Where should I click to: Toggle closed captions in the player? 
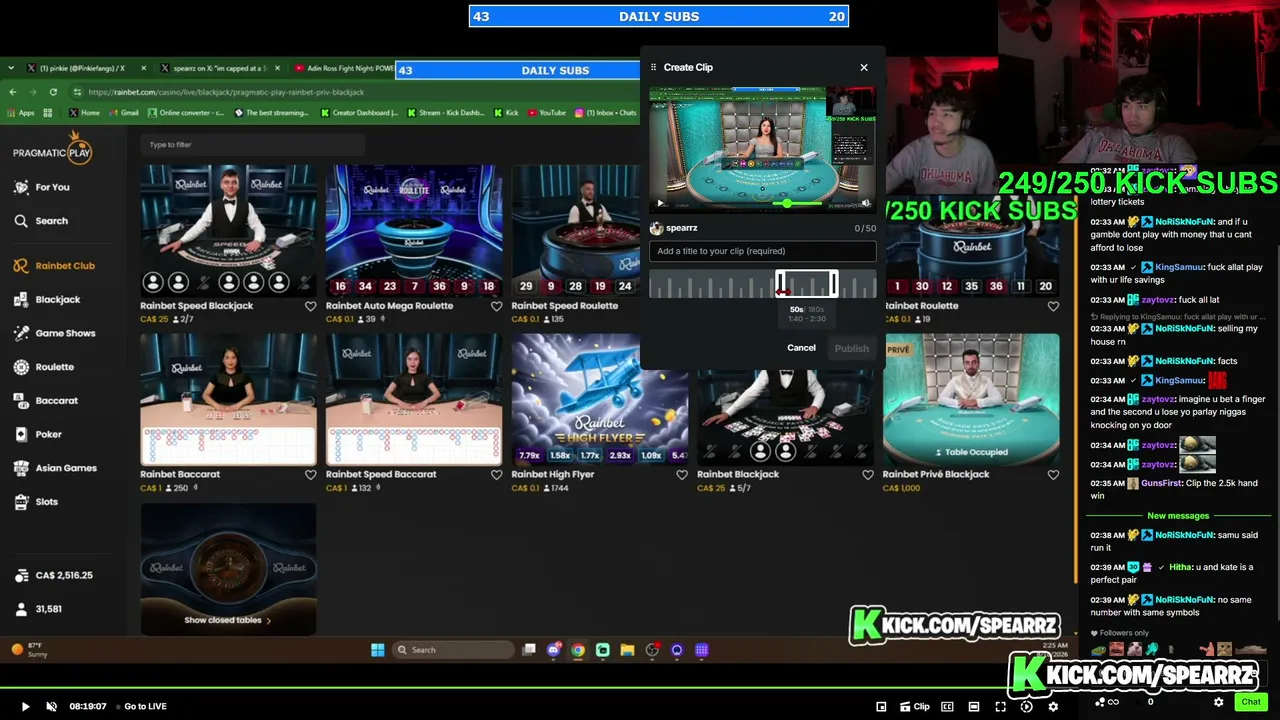coord(947,706)
